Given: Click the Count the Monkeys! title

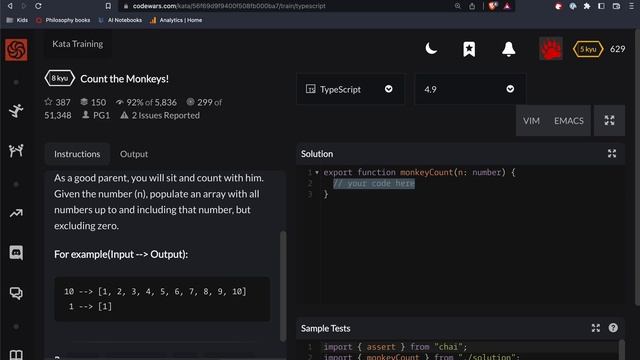Looking at the screenshot, I should [124, 79].
